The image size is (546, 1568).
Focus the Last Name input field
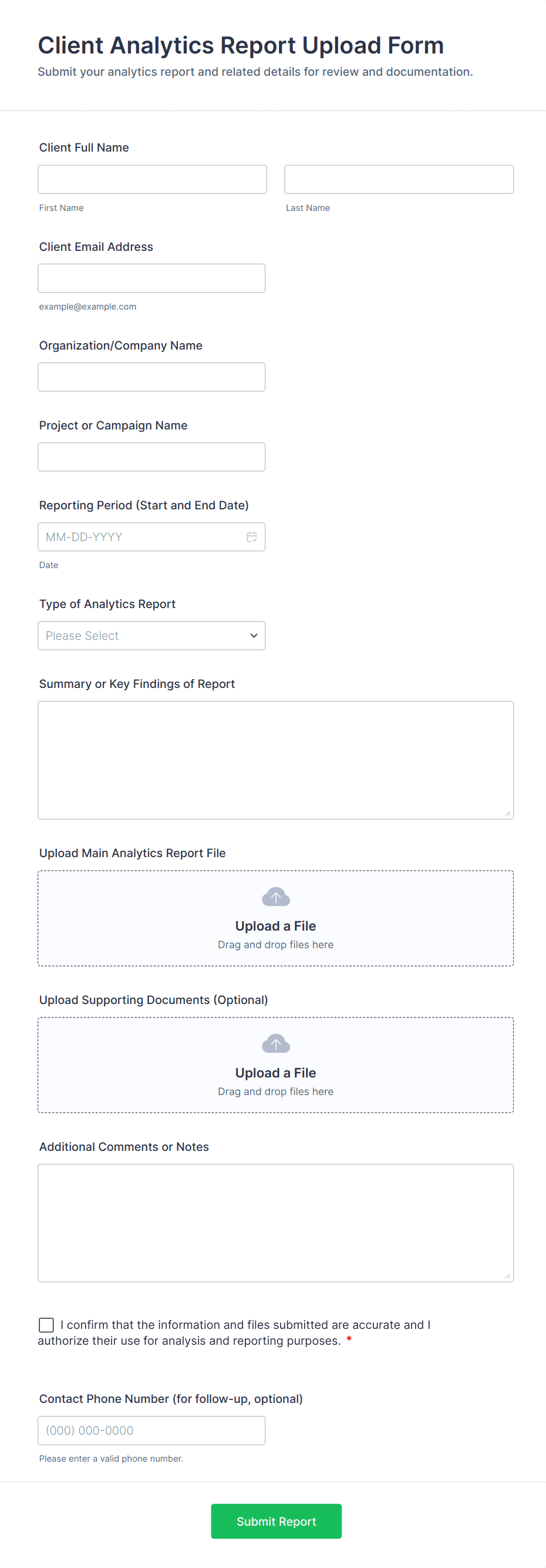click(399, 180)
